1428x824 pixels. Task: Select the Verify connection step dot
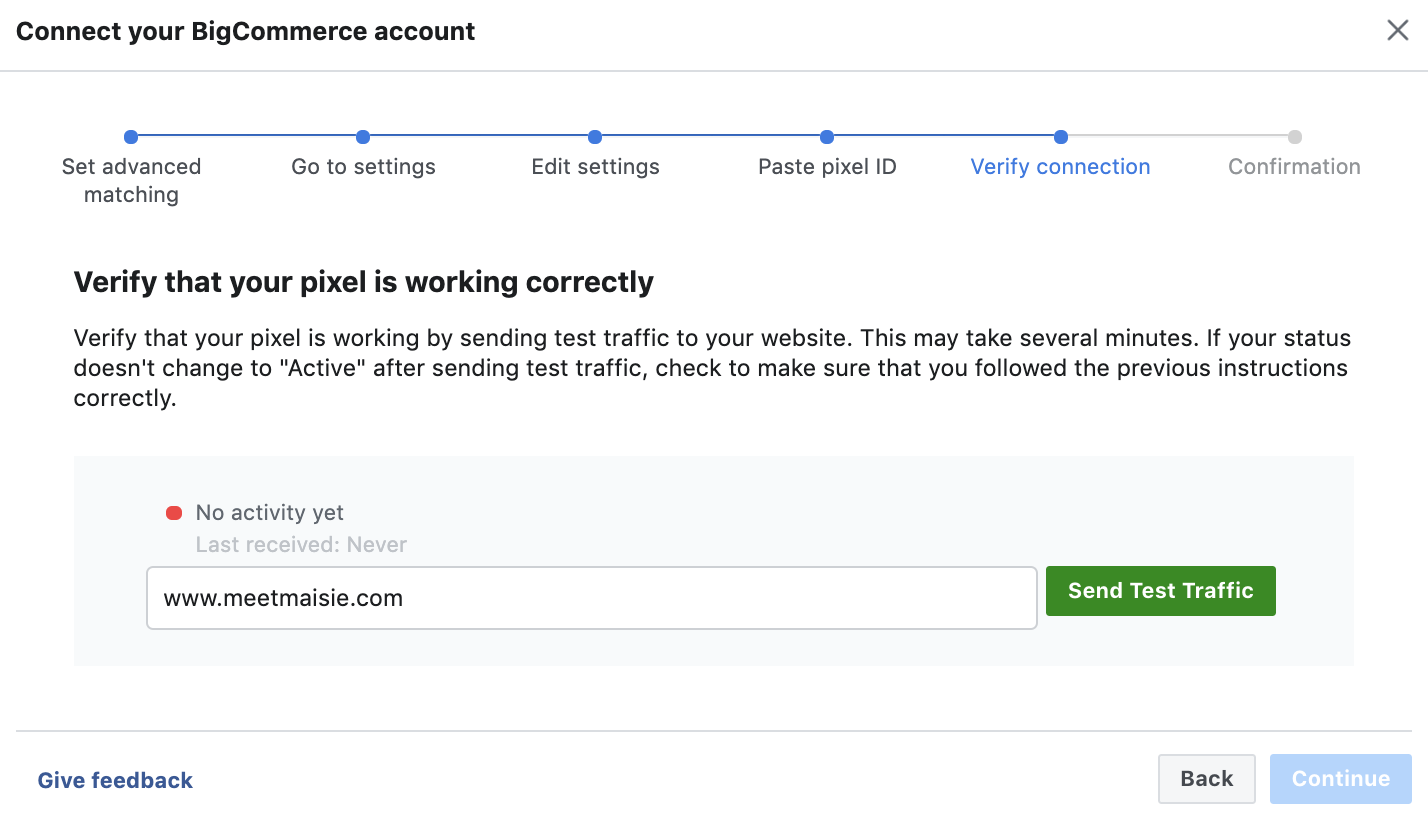click(x=1061, y=137)
